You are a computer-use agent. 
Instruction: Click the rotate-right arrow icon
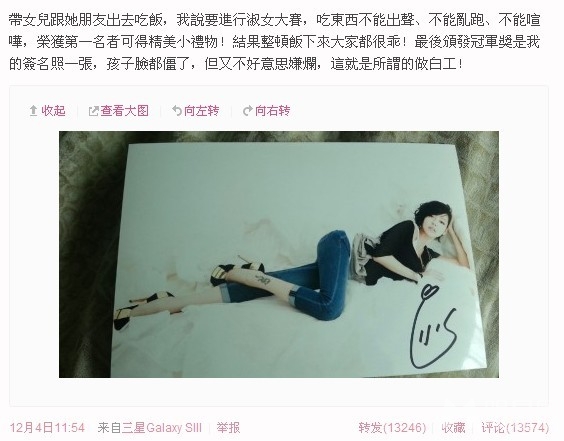pos(247,111)
